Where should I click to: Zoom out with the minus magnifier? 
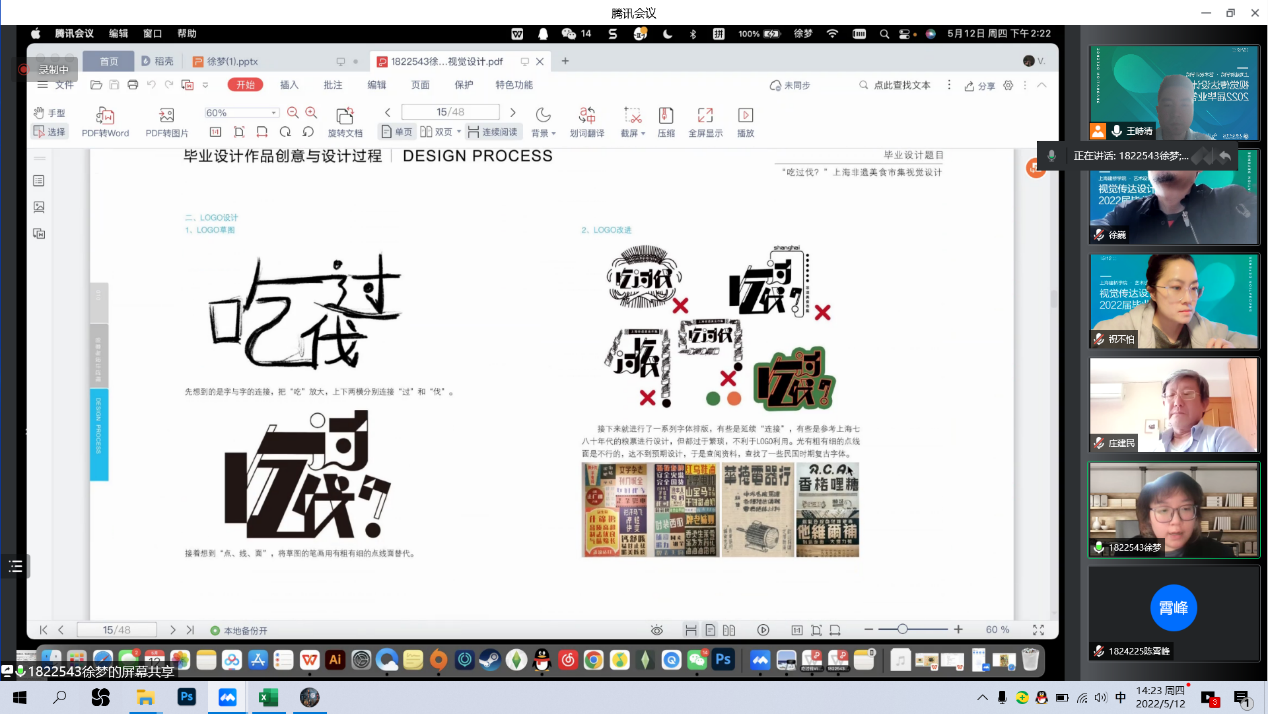tap(293, 113)
